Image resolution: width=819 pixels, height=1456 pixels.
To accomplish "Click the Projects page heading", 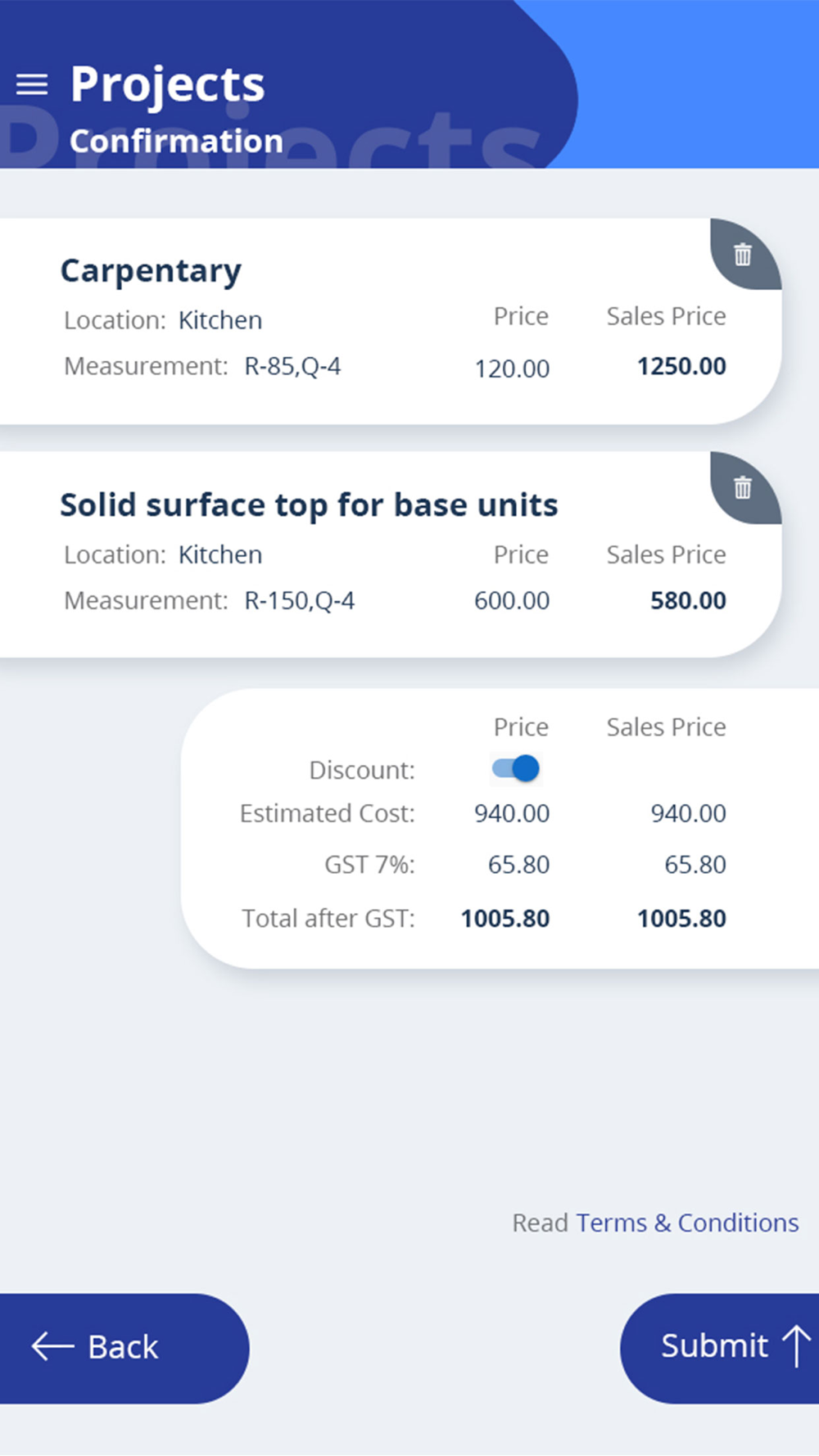I will (167, 84).
